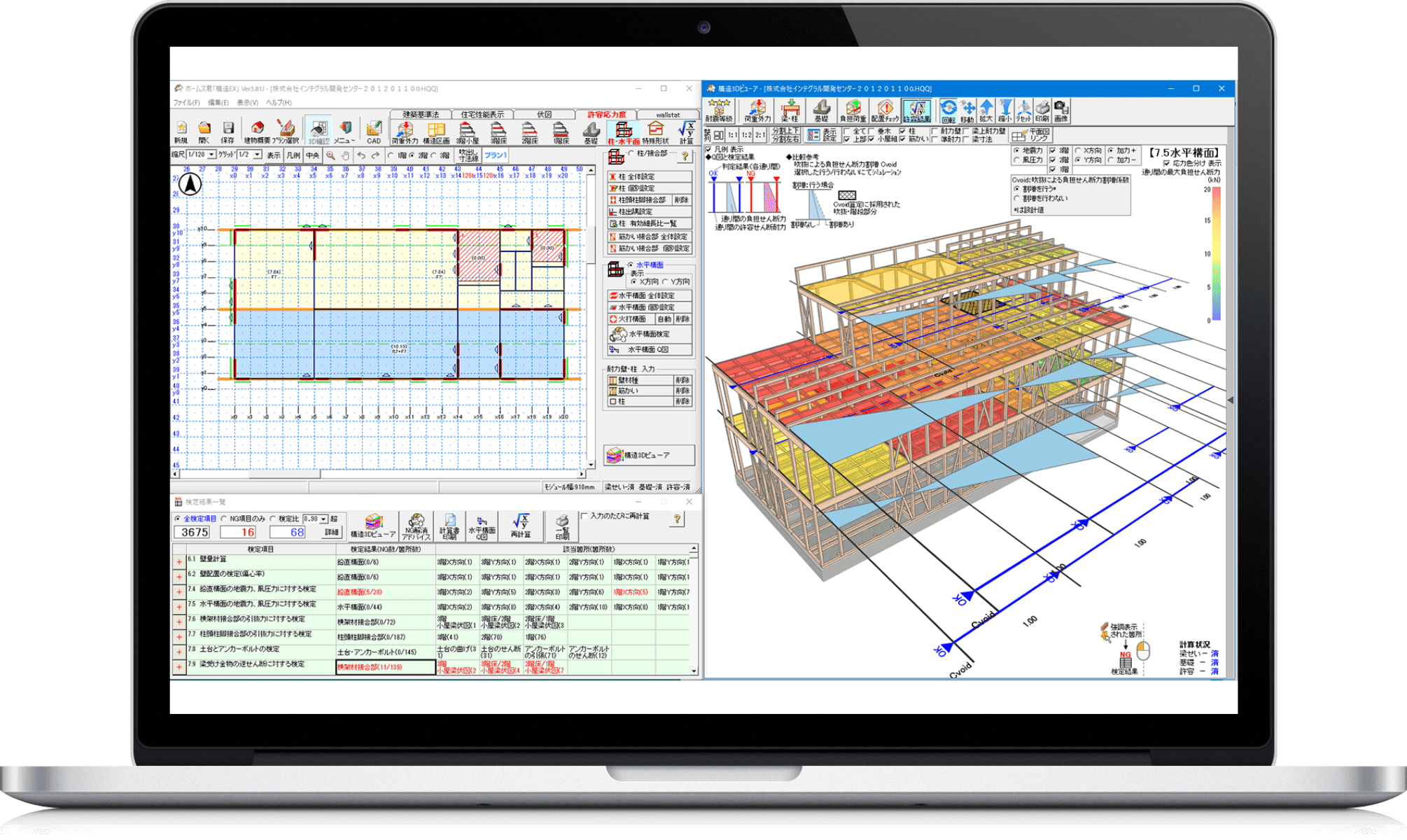Enable 入力のたびに再計算 checkbox

point(584,517)
